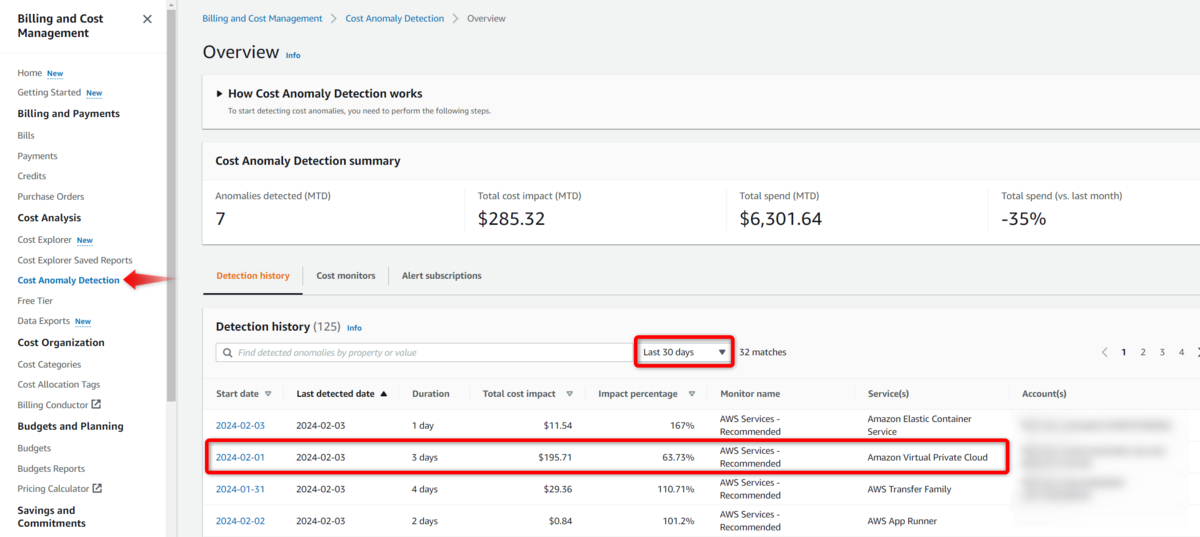Click the $6,301.64 total spend value

click(x=780, y=218)
